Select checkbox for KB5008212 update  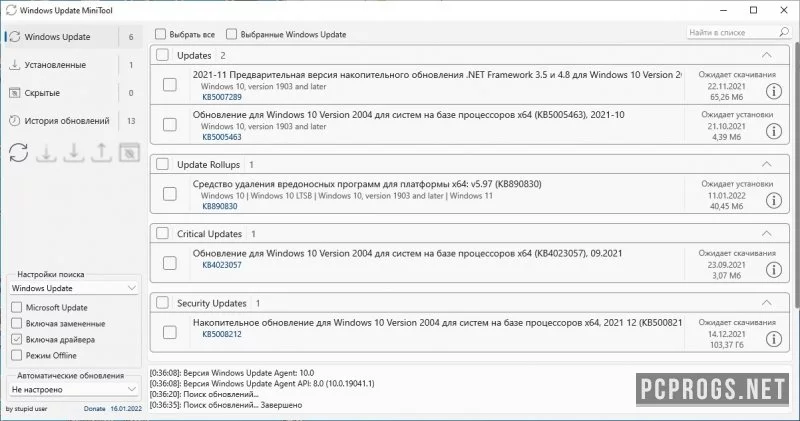[x=169, y=333]
